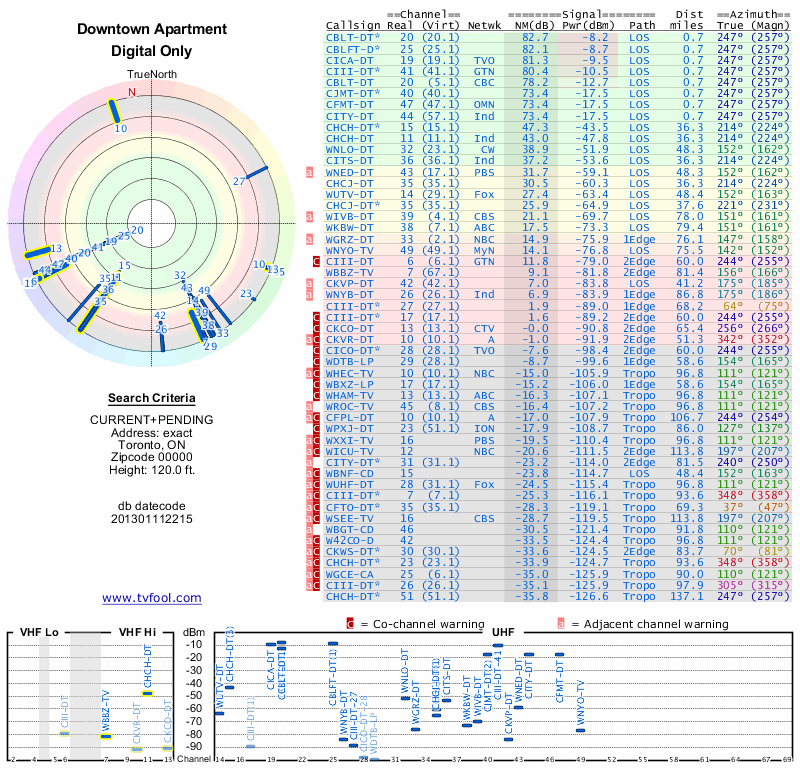Click the 'C' warning marker beside WHAM-TV
Screen dimensions: 800x768
coord(316,395)
